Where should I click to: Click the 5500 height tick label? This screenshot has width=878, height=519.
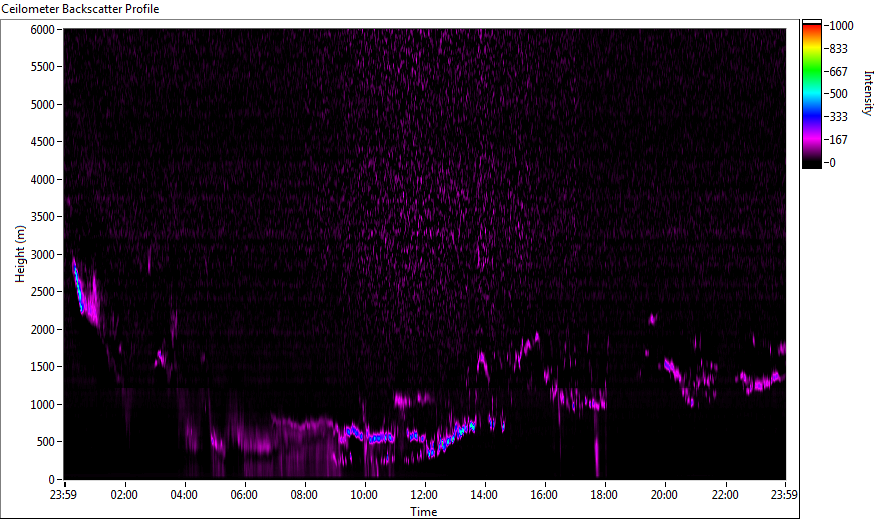43,67
